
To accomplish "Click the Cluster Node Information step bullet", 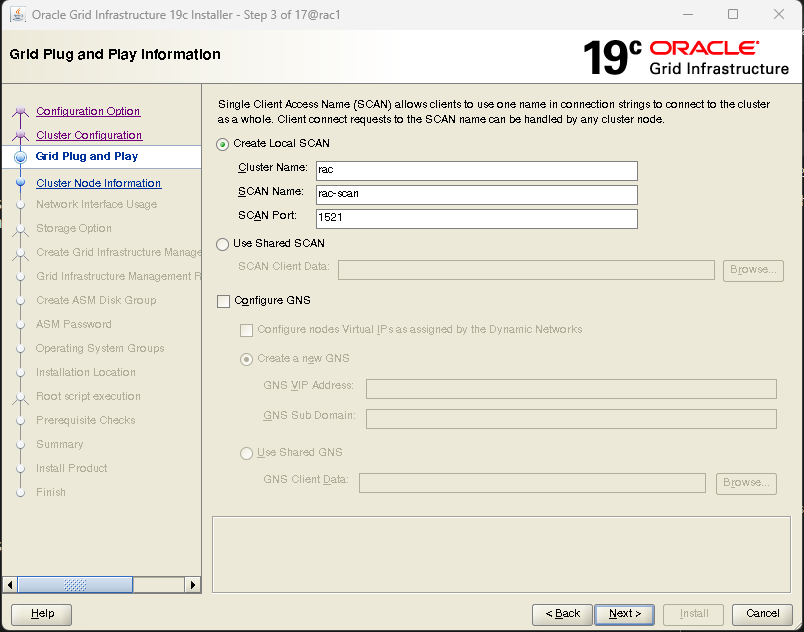I will click(21, 182).
